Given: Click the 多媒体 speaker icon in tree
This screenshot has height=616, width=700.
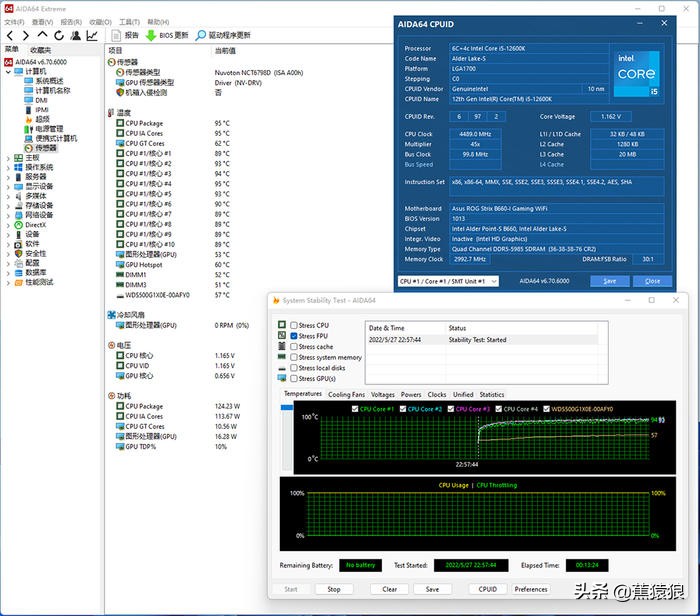Looking at the screenshot, I should coord(18,196).
